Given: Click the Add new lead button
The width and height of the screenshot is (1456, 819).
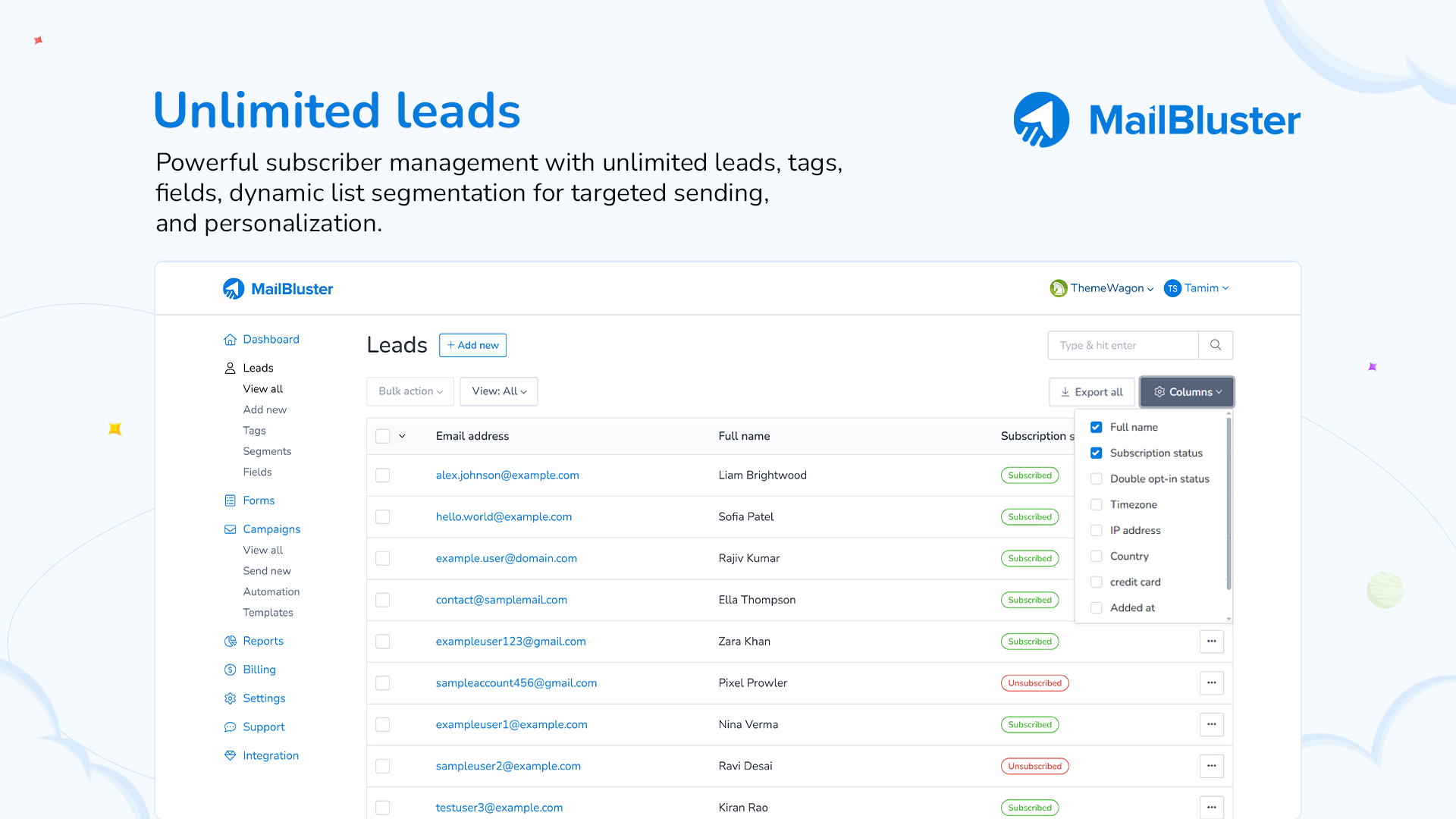Looking at the screenshot, I should tap(472, 345).
